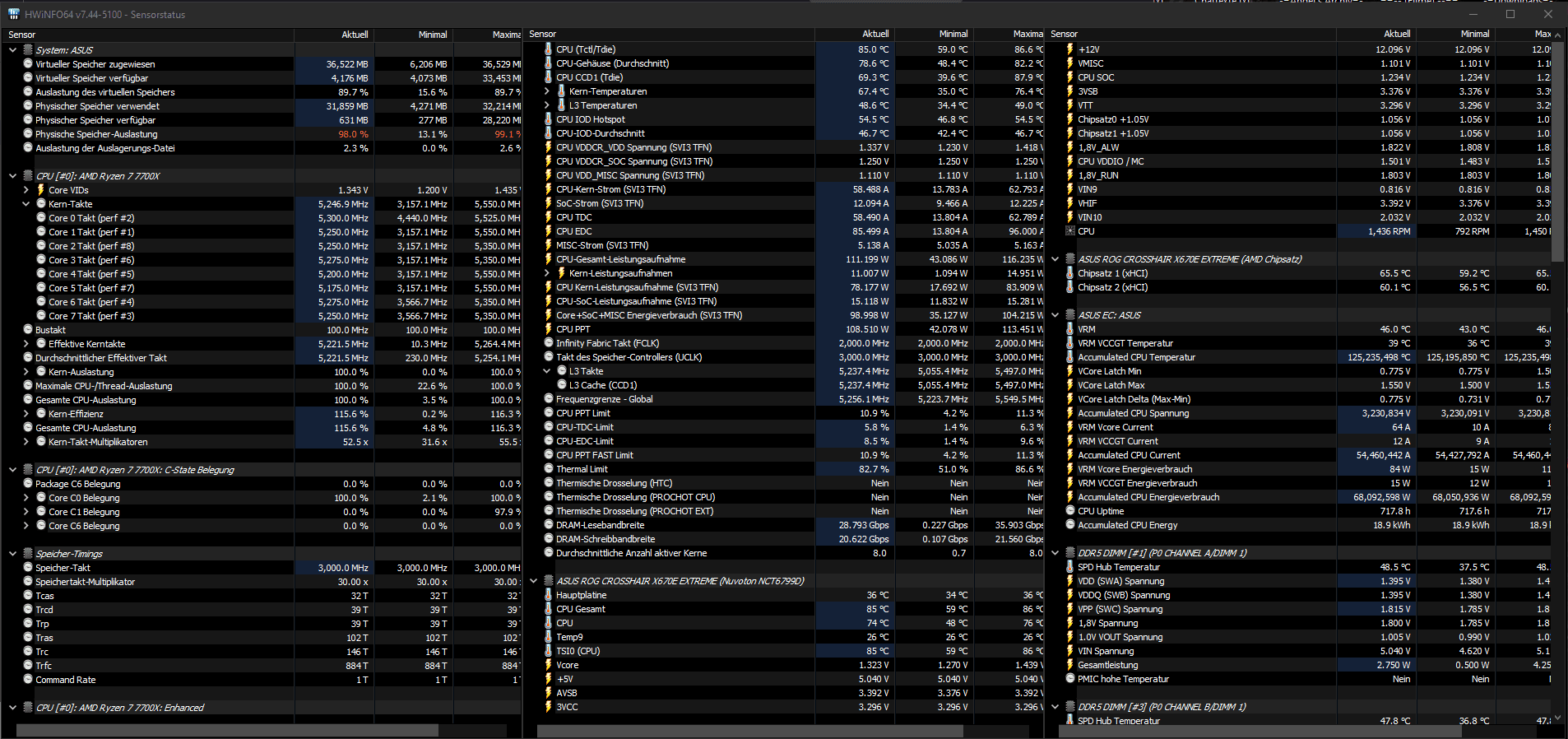Click the SPD Hub Temperatur thermometer icon

point(1070,567)
